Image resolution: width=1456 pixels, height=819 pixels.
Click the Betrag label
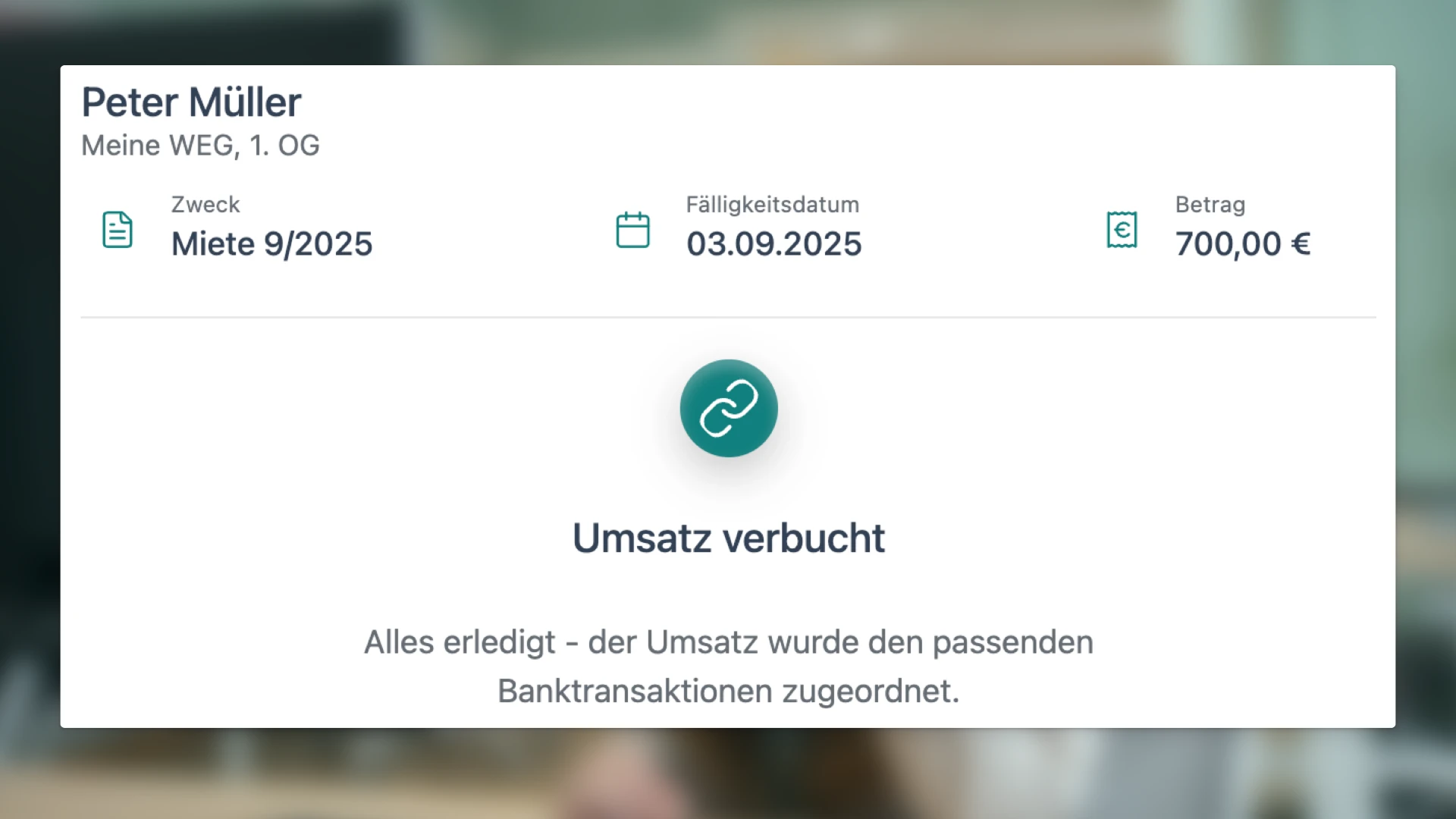coord(1210,205)
